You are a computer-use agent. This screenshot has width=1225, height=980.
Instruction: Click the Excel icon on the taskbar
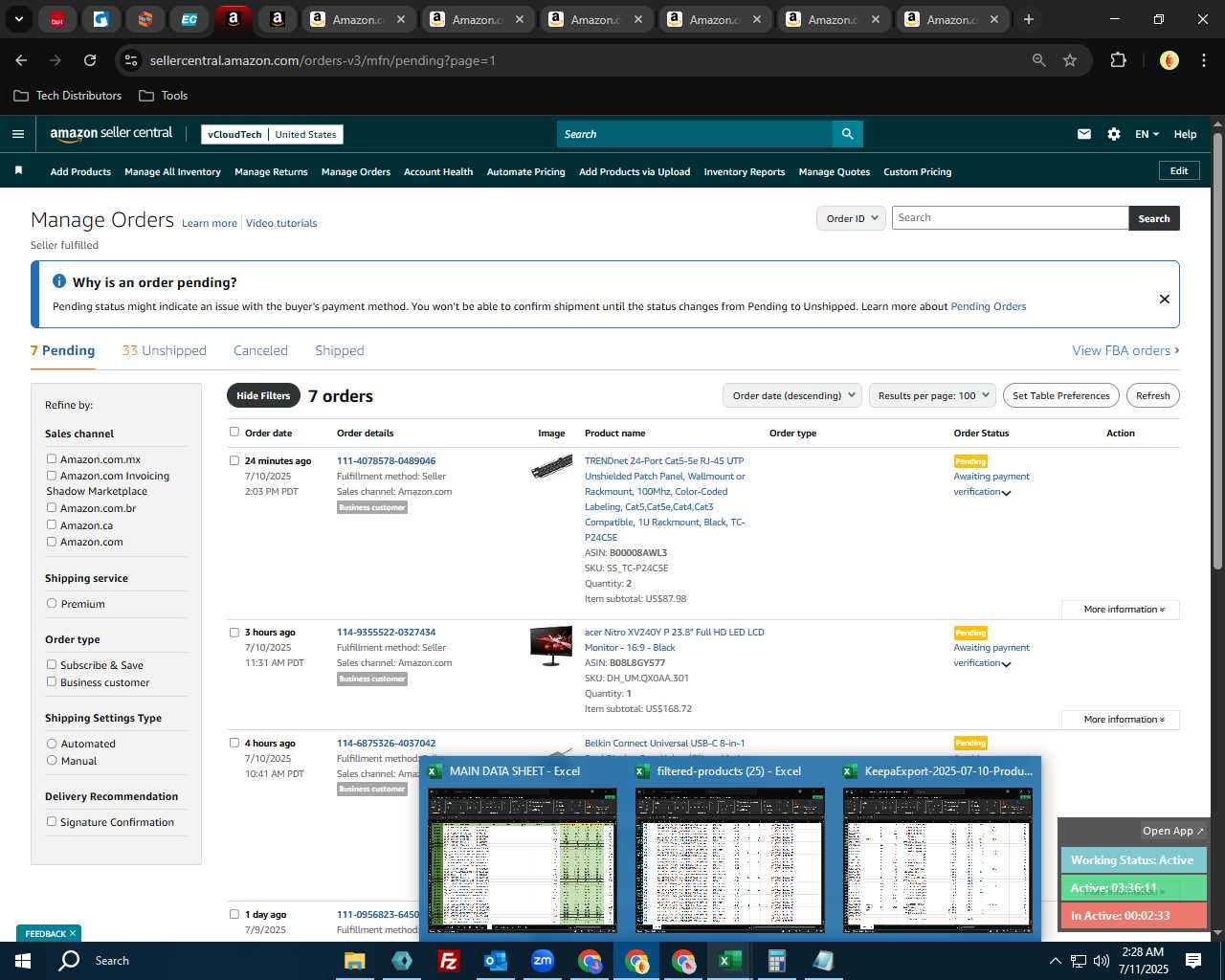(729, 961)
